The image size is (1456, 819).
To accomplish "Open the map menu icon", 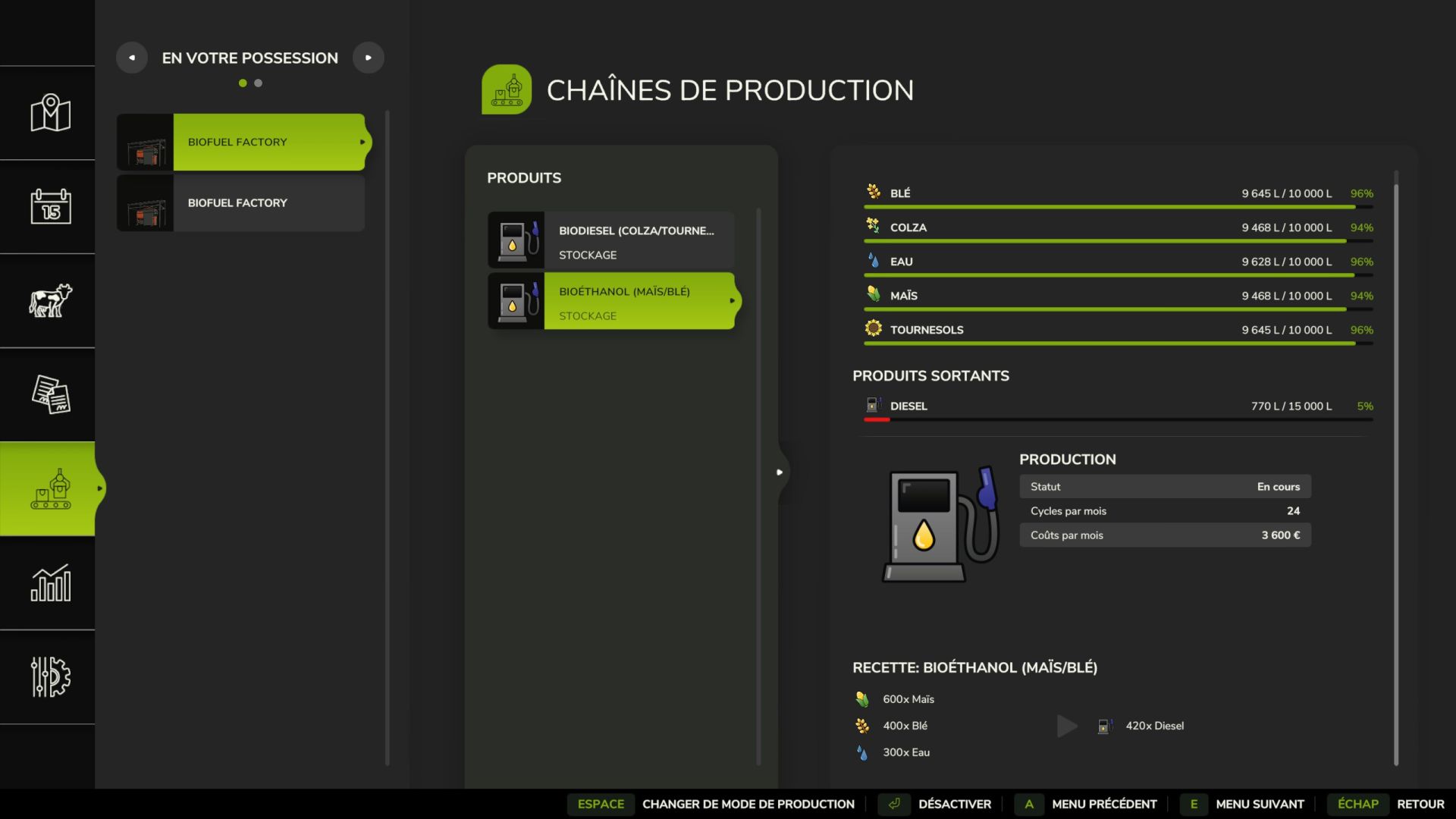I will point(50,113).
